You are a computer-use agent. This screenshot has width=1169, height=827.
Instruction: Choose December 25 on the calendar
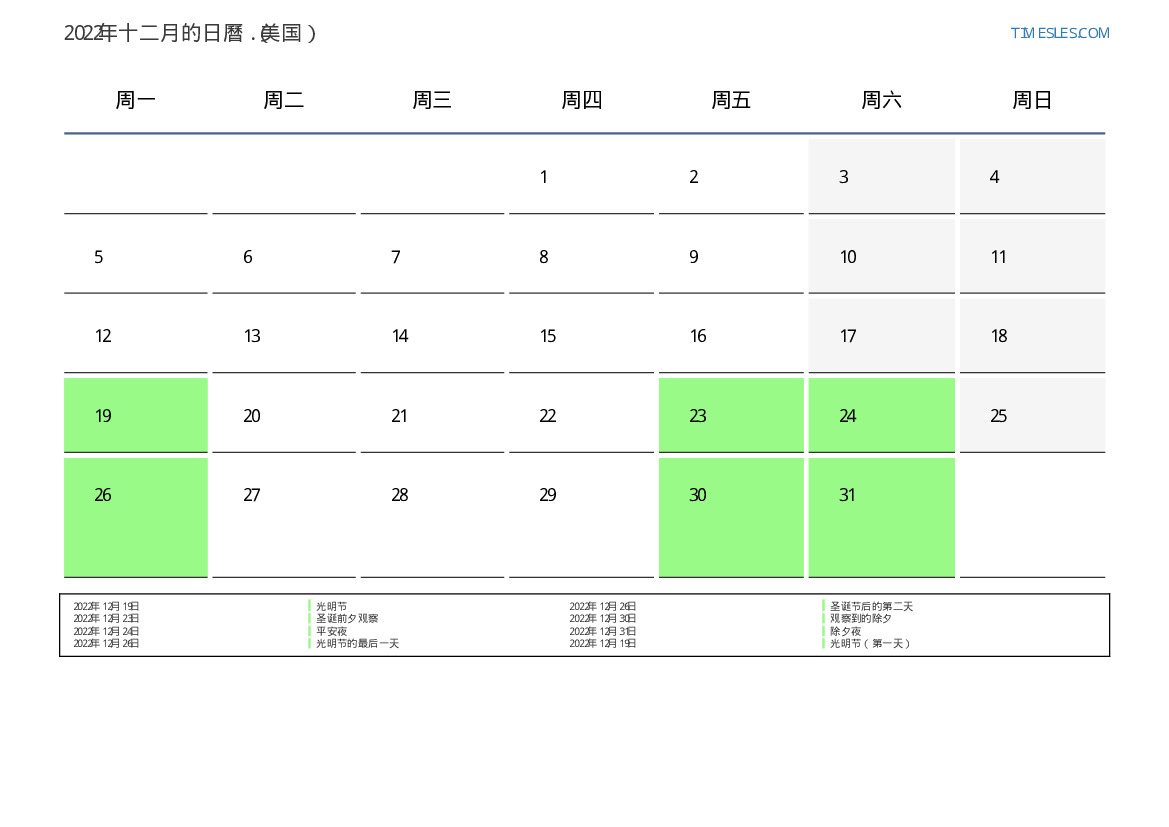[x=1032, y=415]
